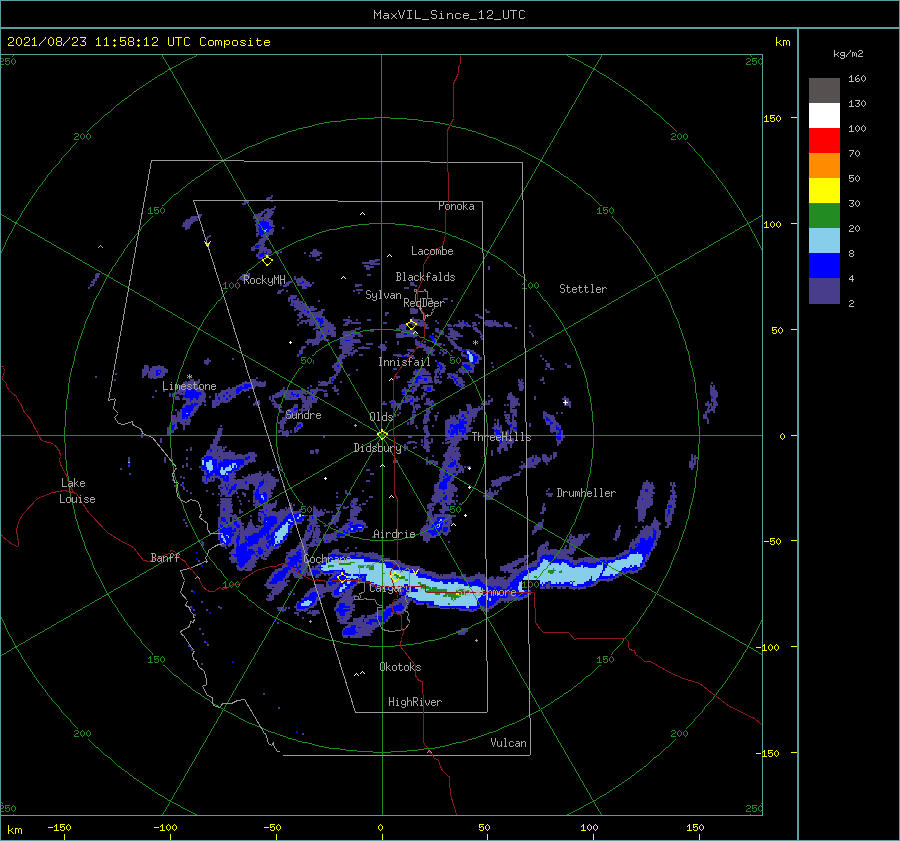Screen dimensions: 900x841
Task: Click the Lacombe town label
Action: 432,251
